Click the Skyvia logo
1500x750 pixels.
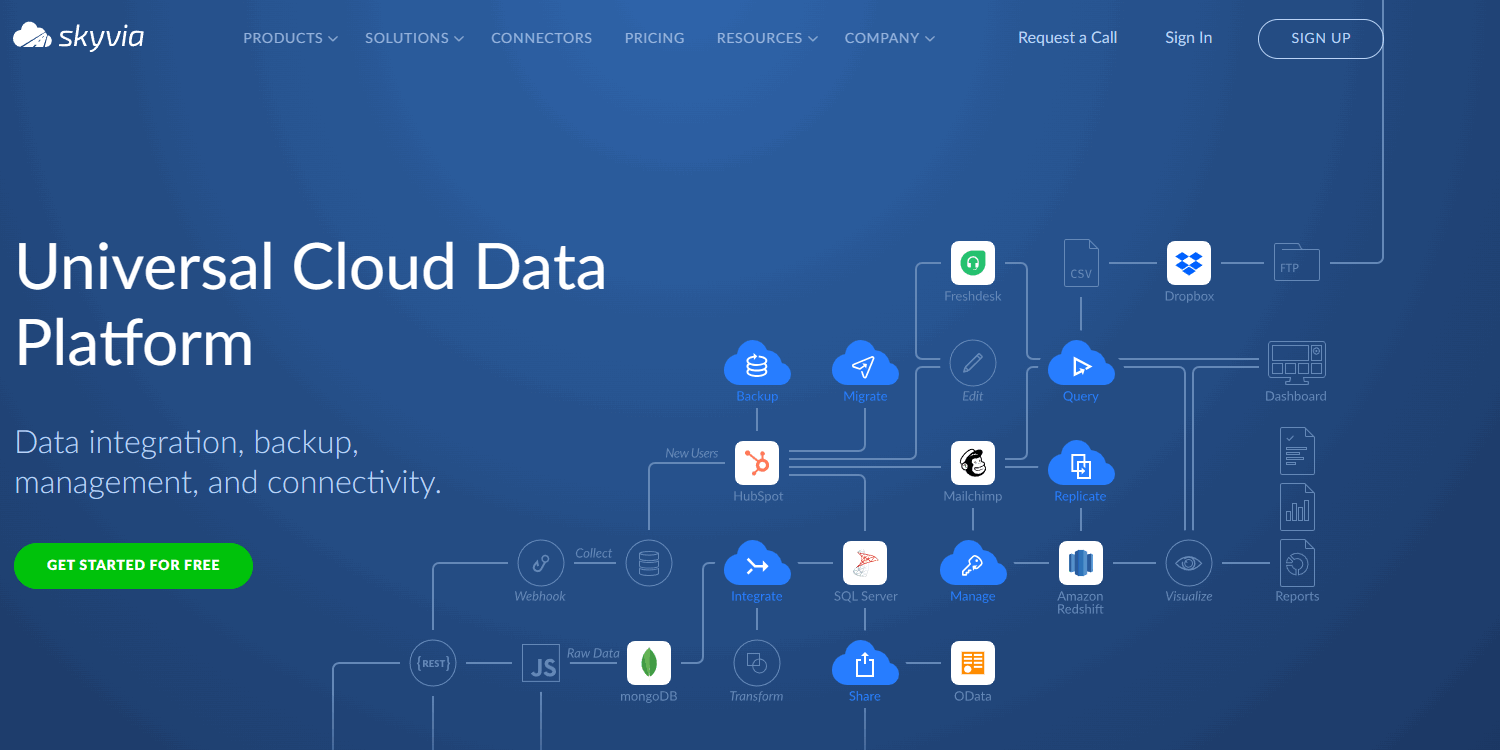[78, 37]
